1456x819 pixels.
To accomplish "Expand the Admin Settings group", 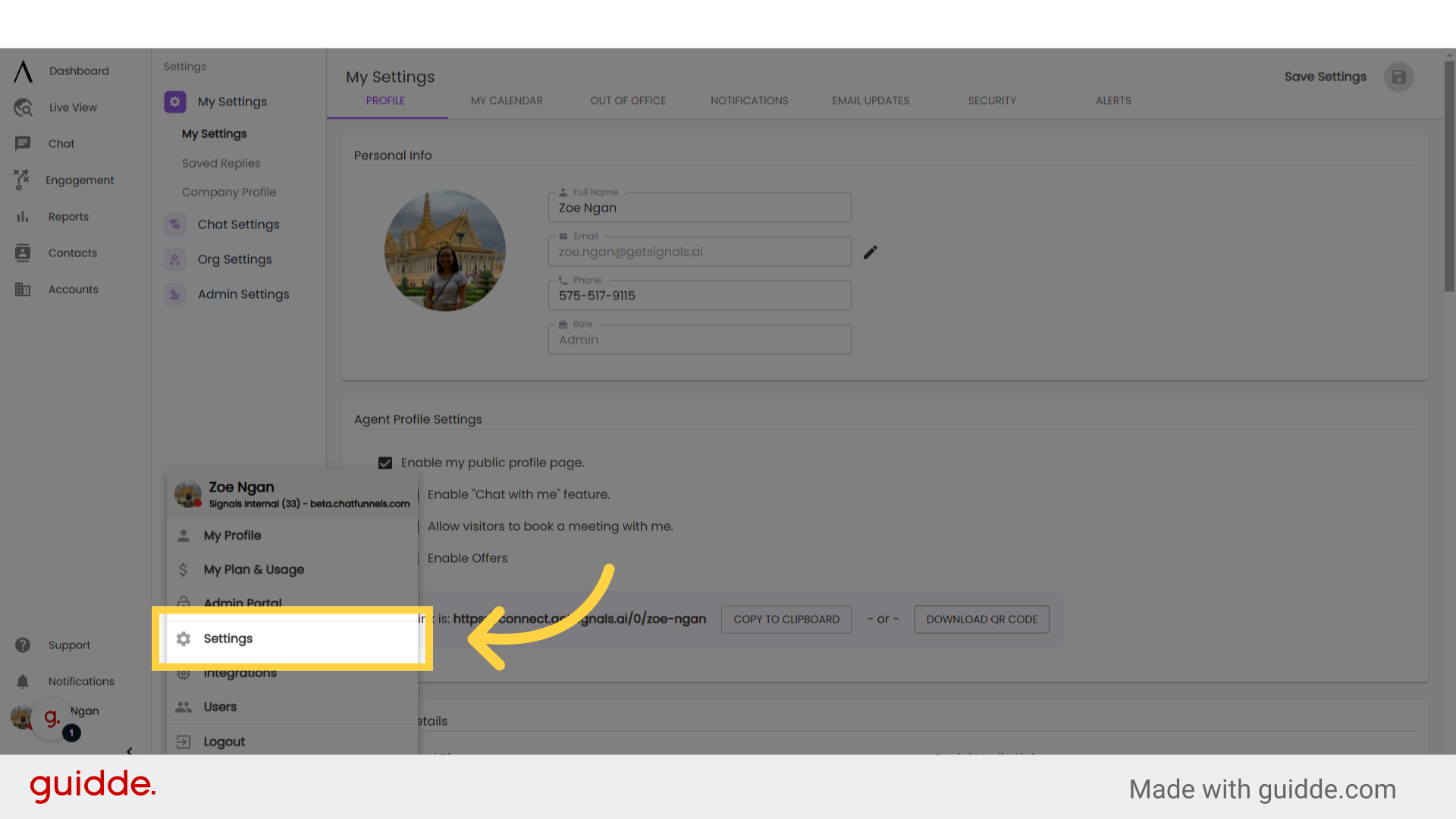I will tap(243, 294).
